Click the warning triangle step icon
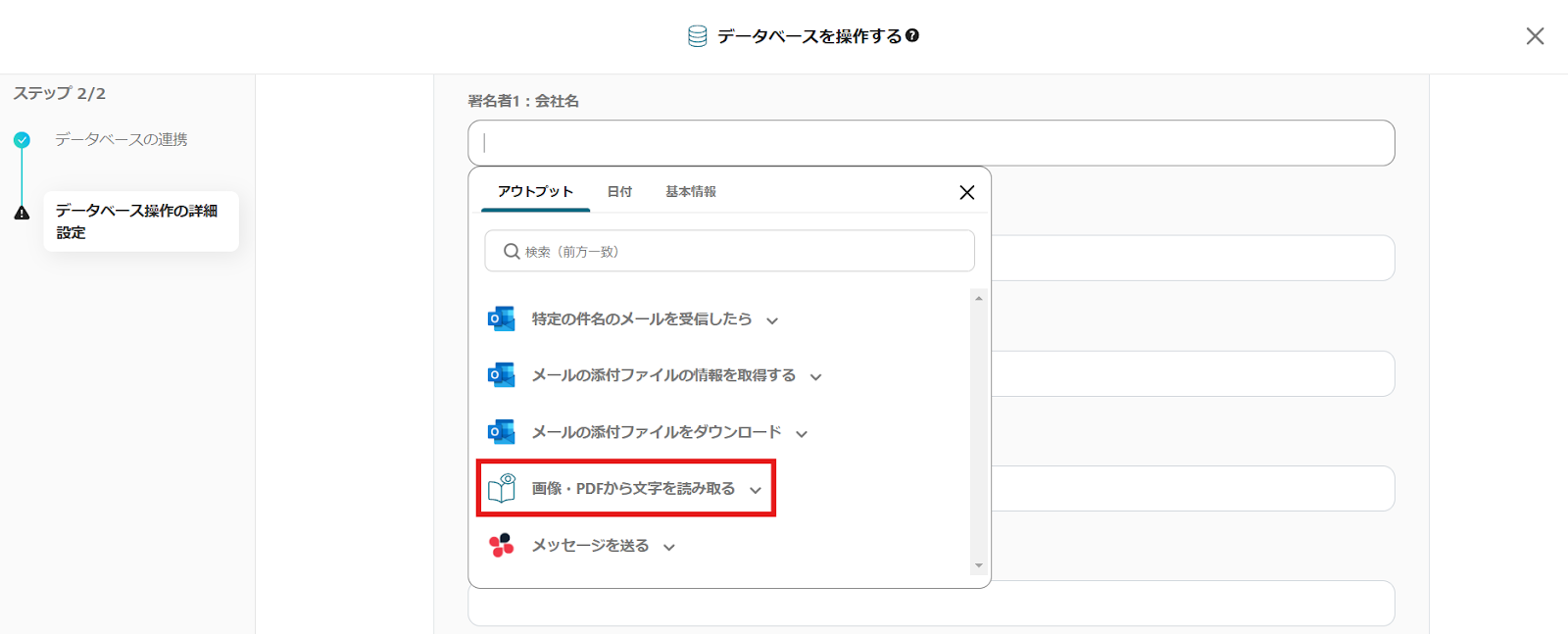This screenshot has width=1568, height=634. 22,213
